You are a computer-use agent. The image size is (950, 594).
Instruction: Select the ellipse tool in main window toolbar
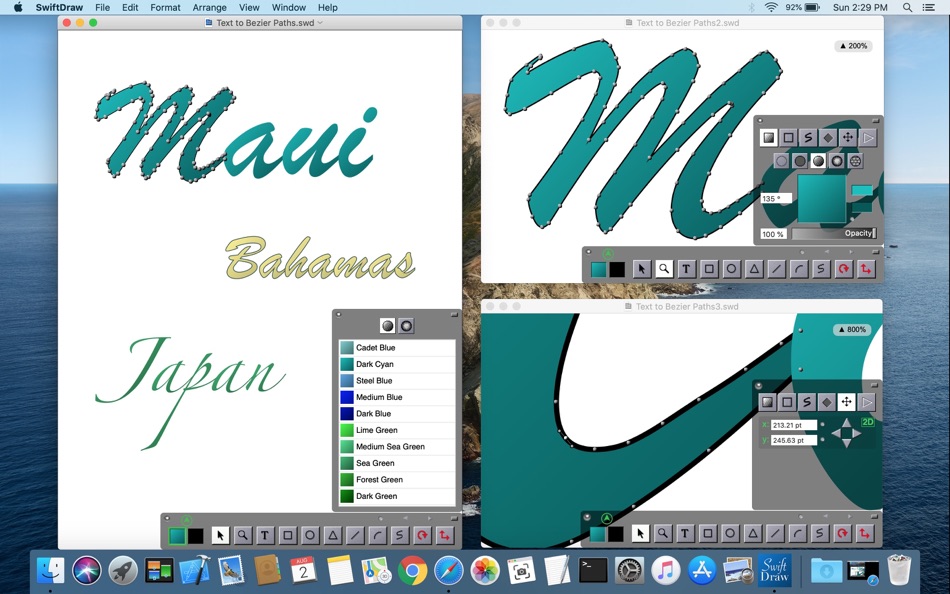pos(310,535)
